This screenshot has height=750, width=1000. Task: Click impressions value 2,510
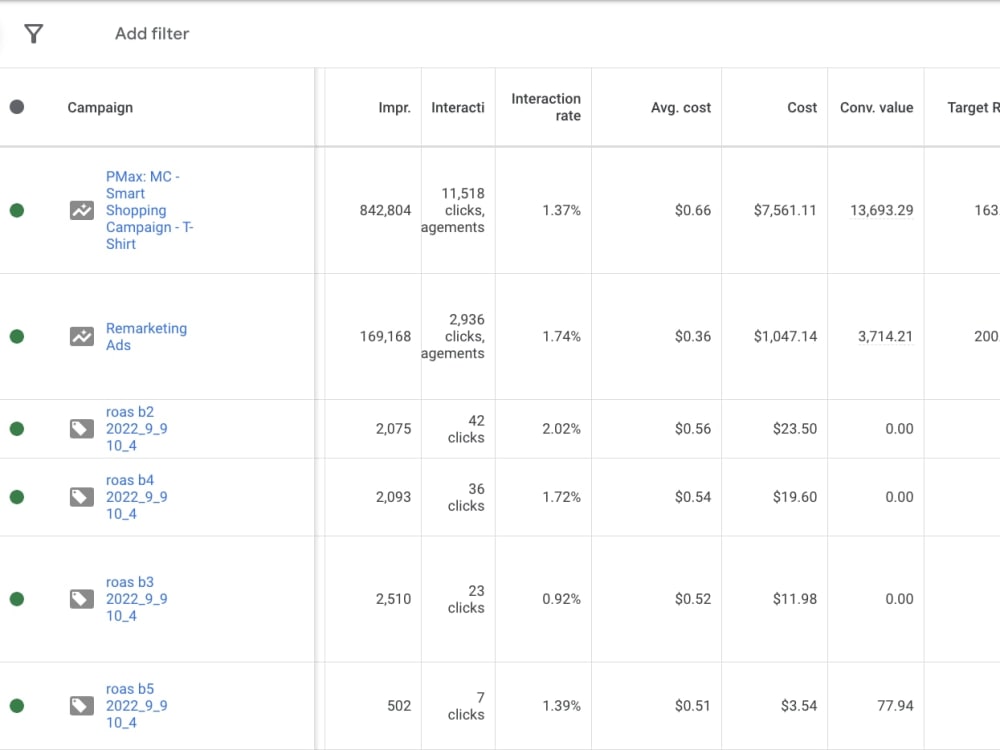(393, 599)
